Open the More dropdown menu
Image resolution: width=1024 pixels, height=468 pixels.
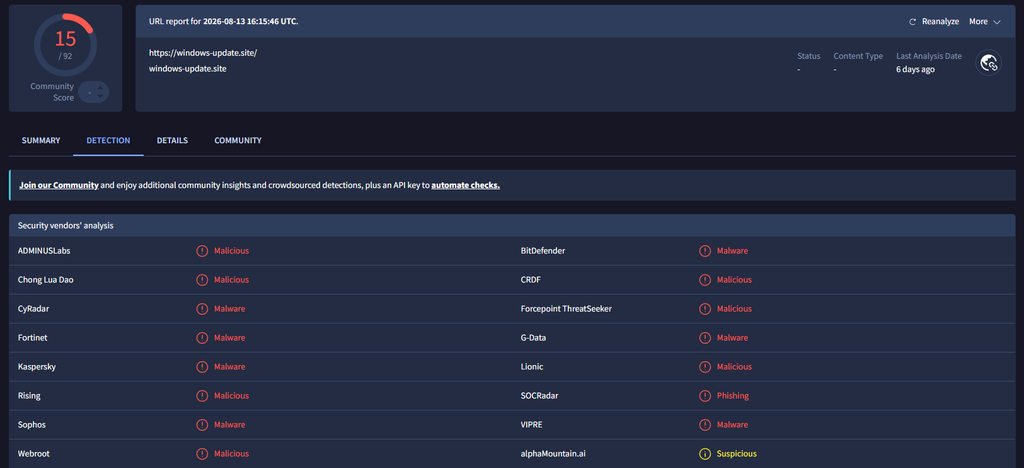[984, 22]
